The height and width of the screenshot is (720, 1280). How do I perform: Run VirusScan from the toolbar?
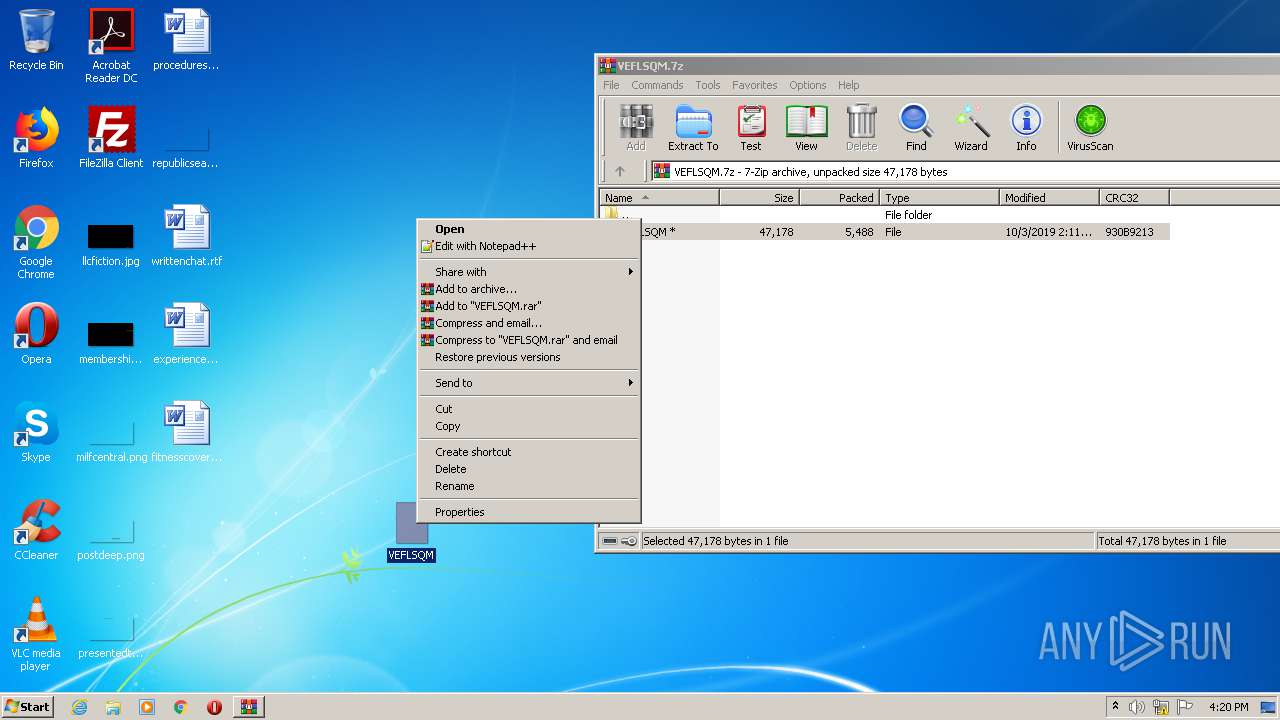coord(1090,127)
